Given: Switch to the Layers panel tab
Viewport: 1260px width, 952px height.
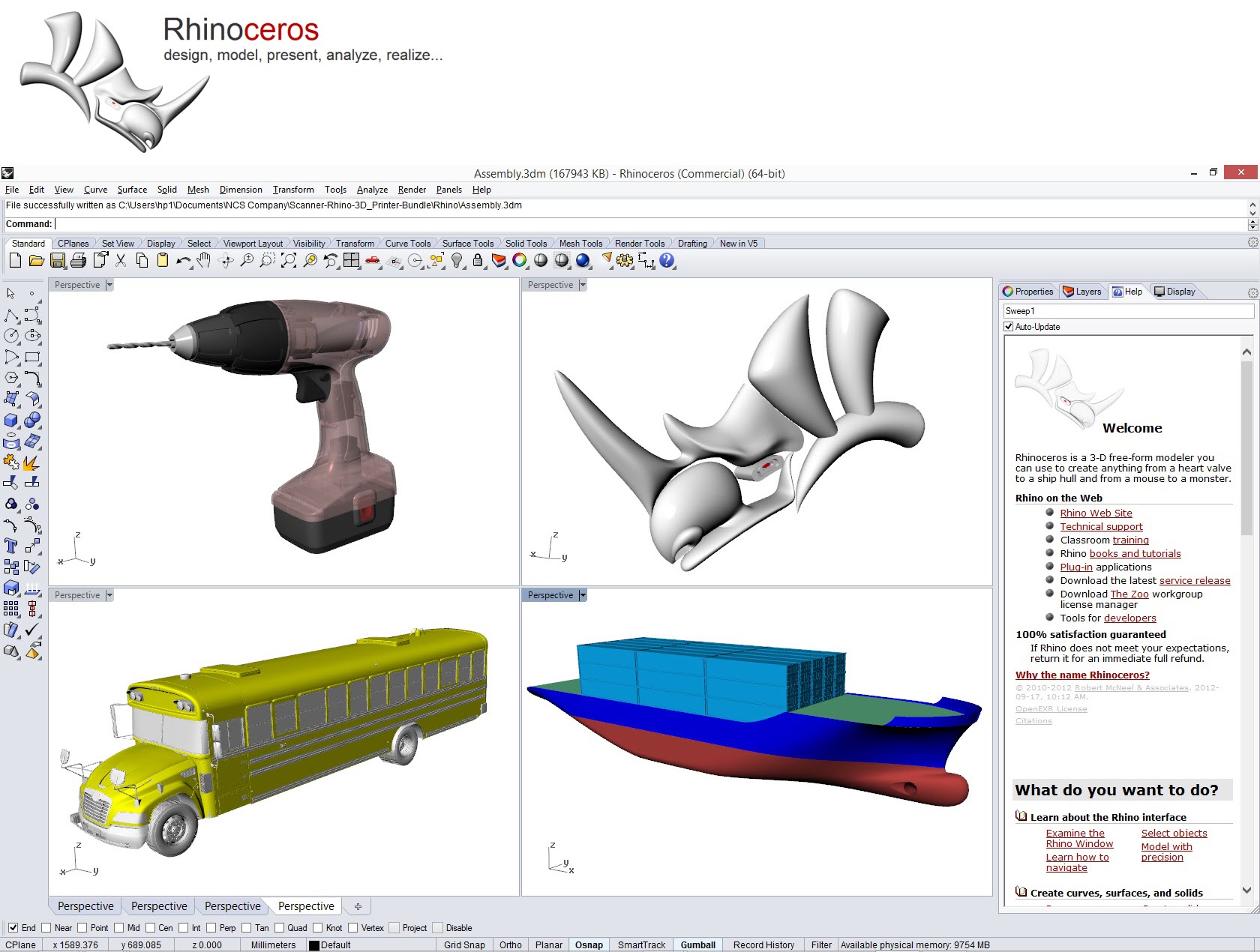Looking at the screenshot, I should [x=1082, y=292].
